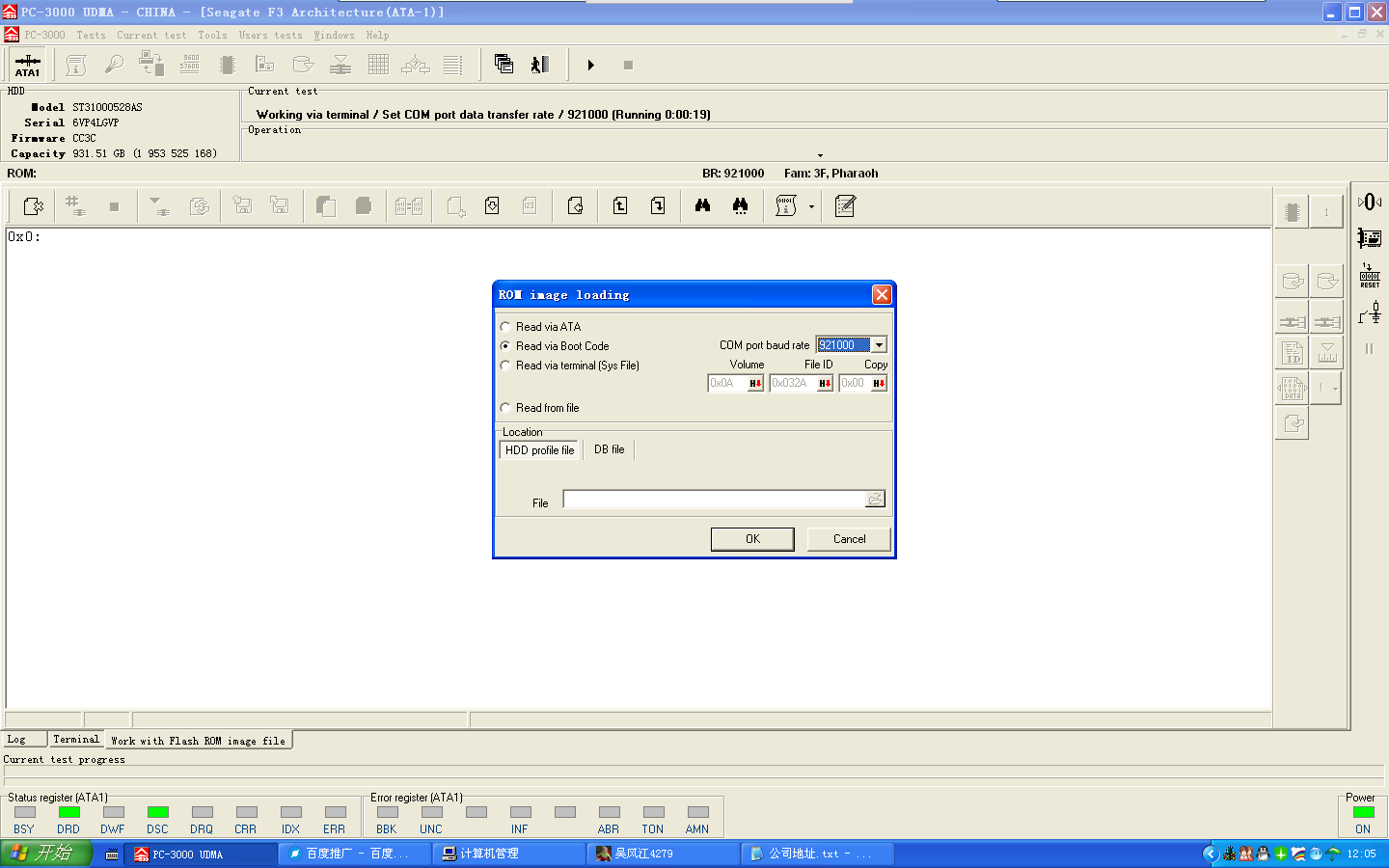1389x868 pixels.
Task: Click the chip icon in the right panel
Action: (1293, 212)
